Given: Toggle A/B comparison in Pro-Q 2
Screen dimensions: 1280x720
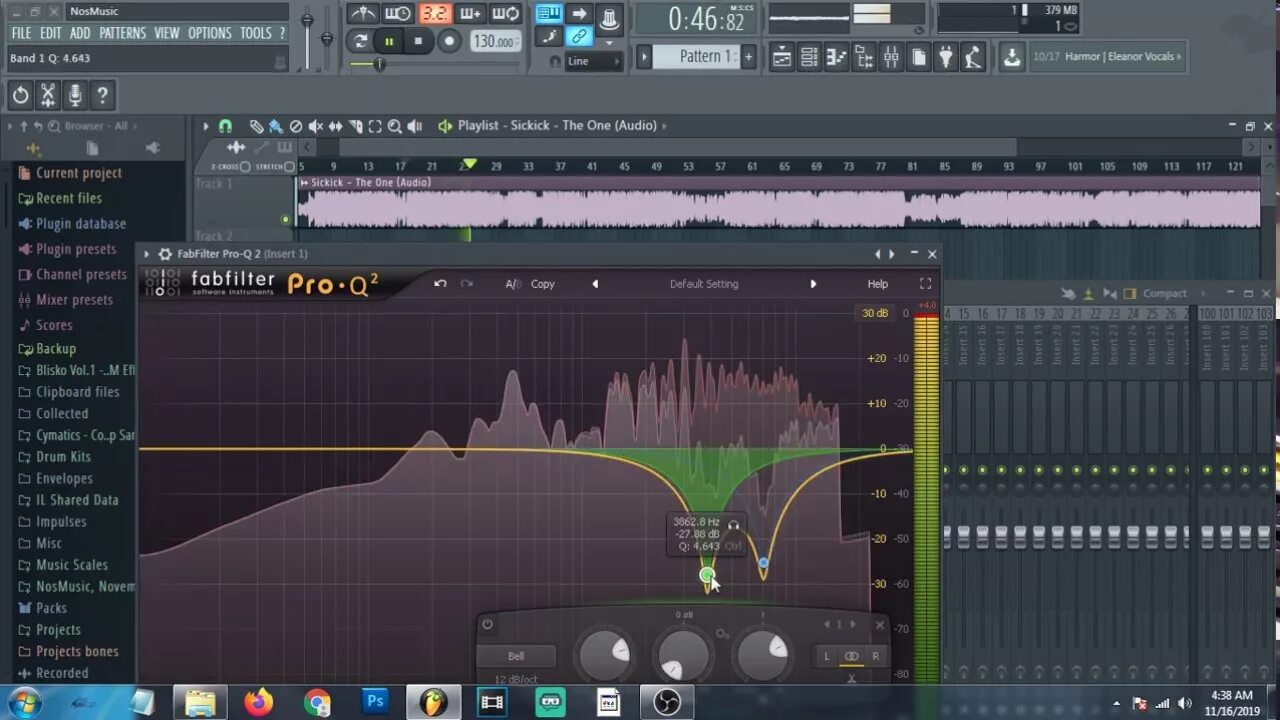Looking at the screenshot, I should [512, 284].
